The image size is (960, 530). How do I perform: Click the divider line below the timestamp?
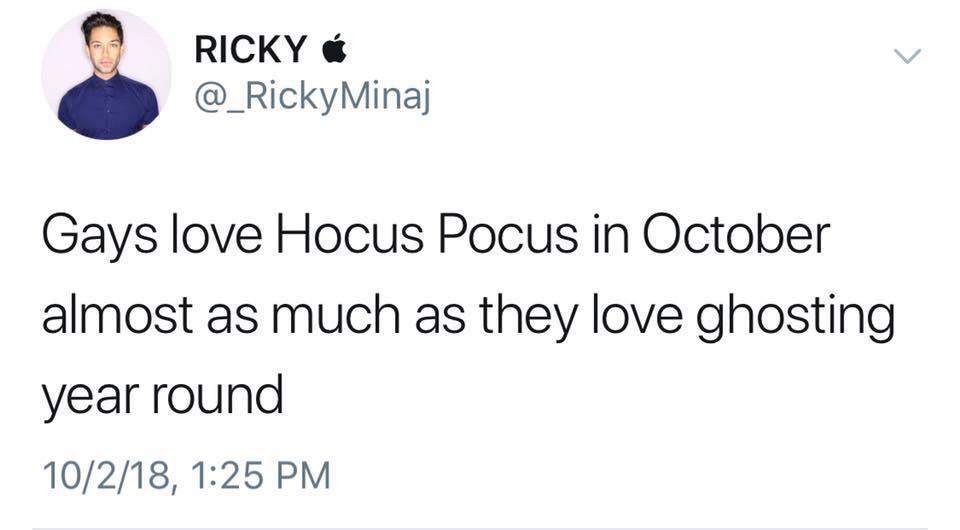[x=480, y=527]
